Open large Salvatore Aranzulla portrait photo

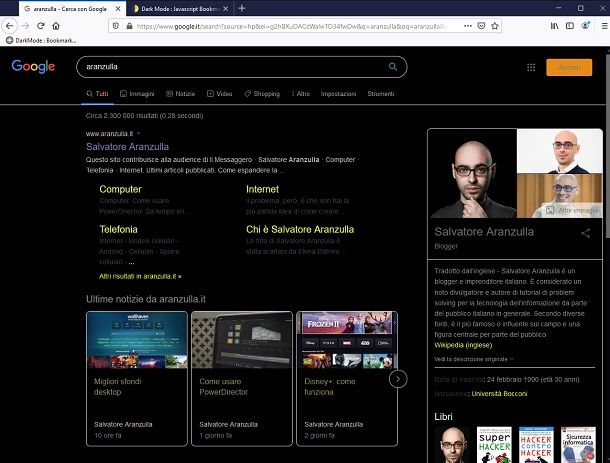472,173
